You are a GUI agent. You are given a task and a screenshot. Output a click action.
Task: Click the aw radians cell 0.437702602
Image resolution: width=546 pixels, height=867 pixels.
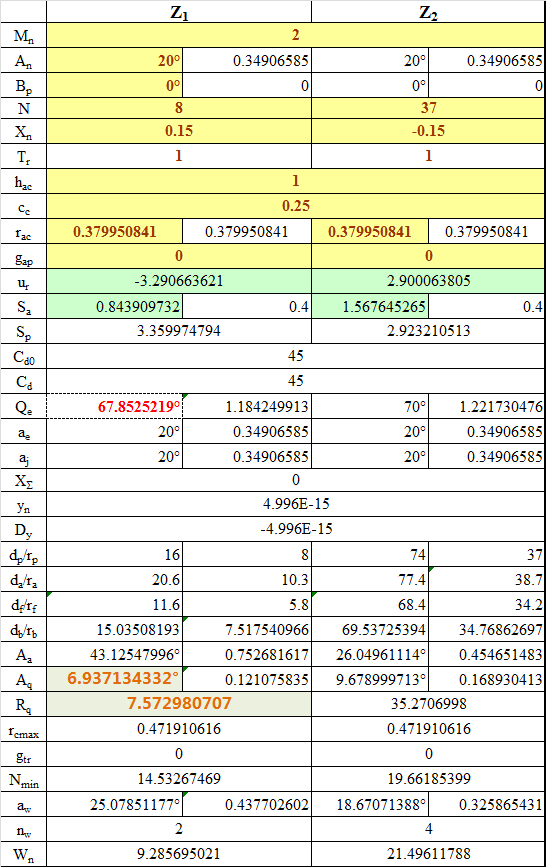tap(247, 804)
